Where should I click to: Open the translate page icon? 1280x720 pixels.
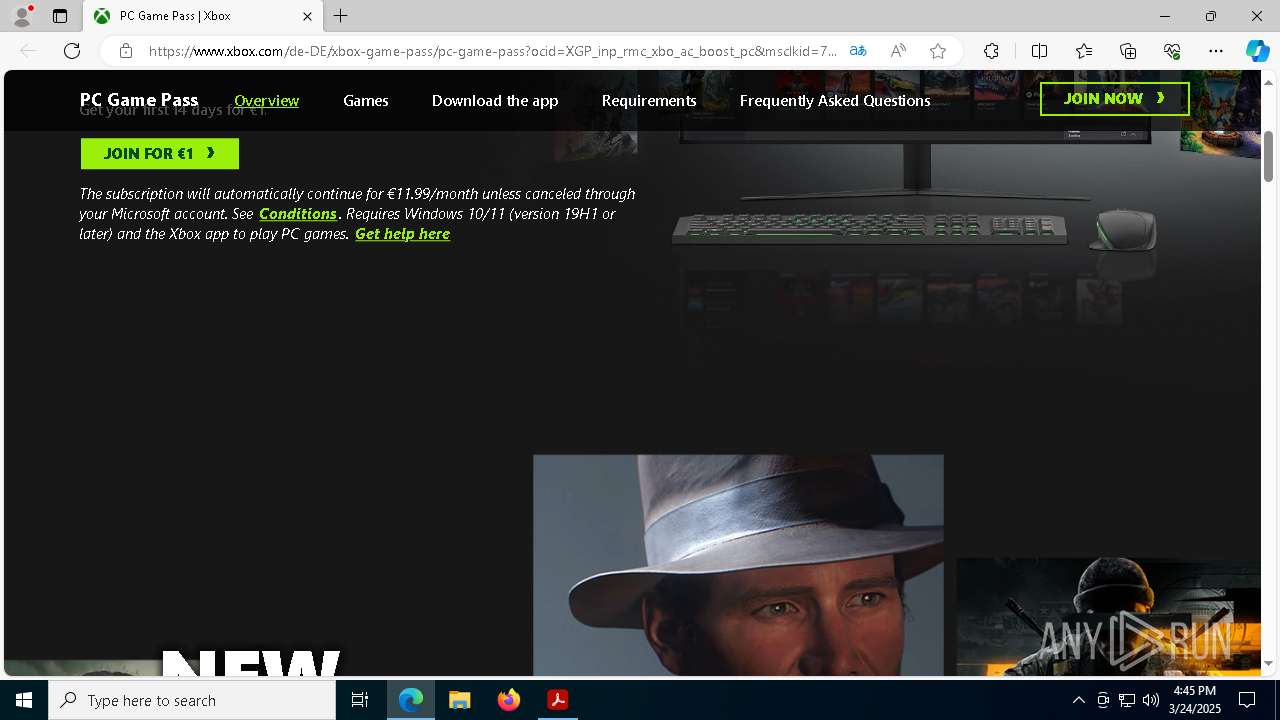tap(858, 51)
